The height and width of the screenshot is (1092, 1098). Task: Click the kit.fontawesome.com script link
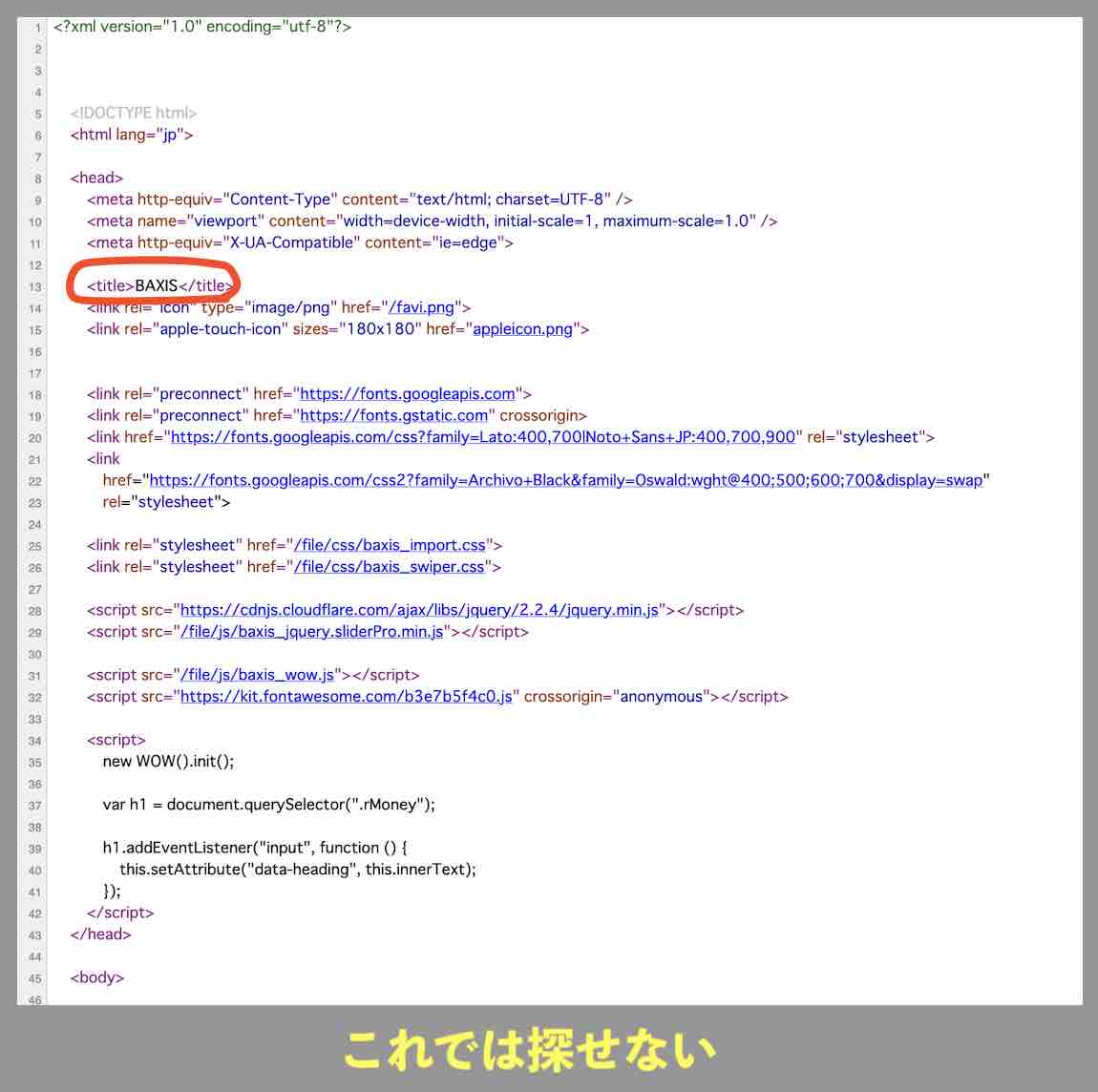coord(347,697)
